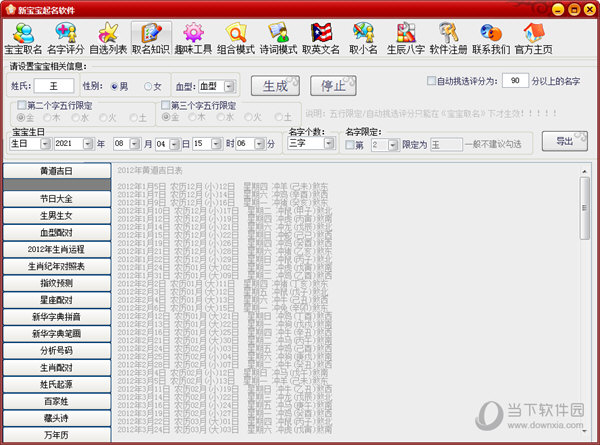Image resolution: width=600 pixels, height=445 pixels.
Task: Click the 停止 stop button
Action: (333, 86)
